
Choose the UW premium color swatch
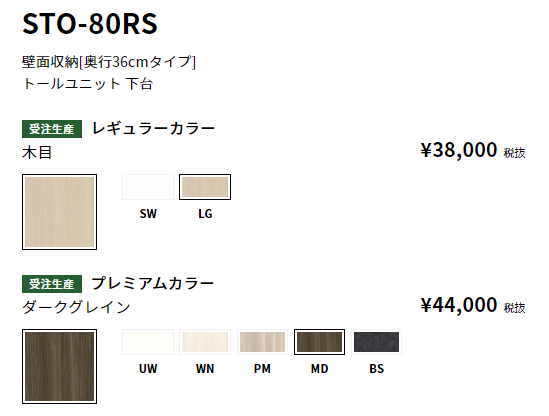click(148, 342)
